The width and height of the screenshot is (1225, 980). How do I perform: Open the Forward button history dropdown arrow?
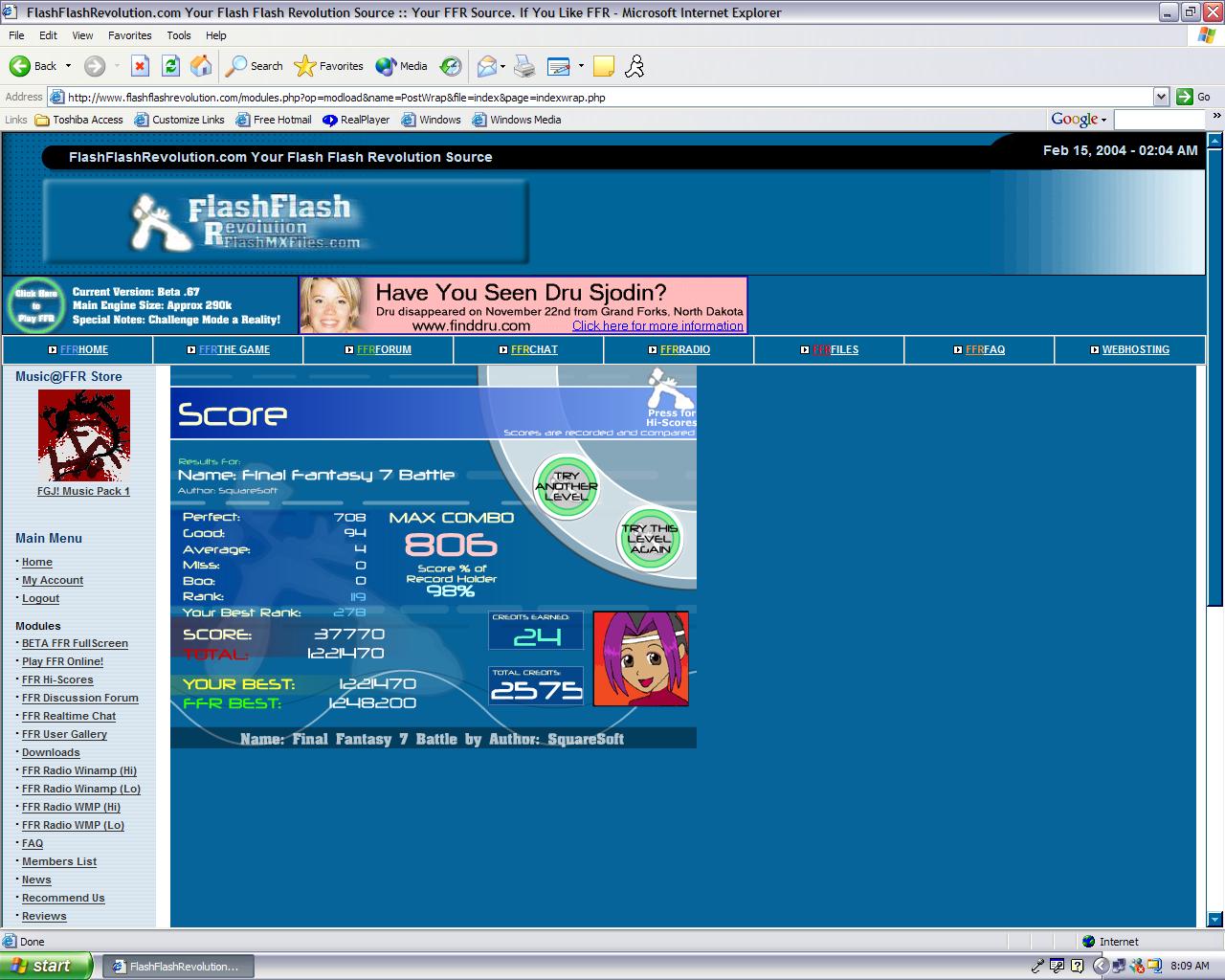[117, 66]
